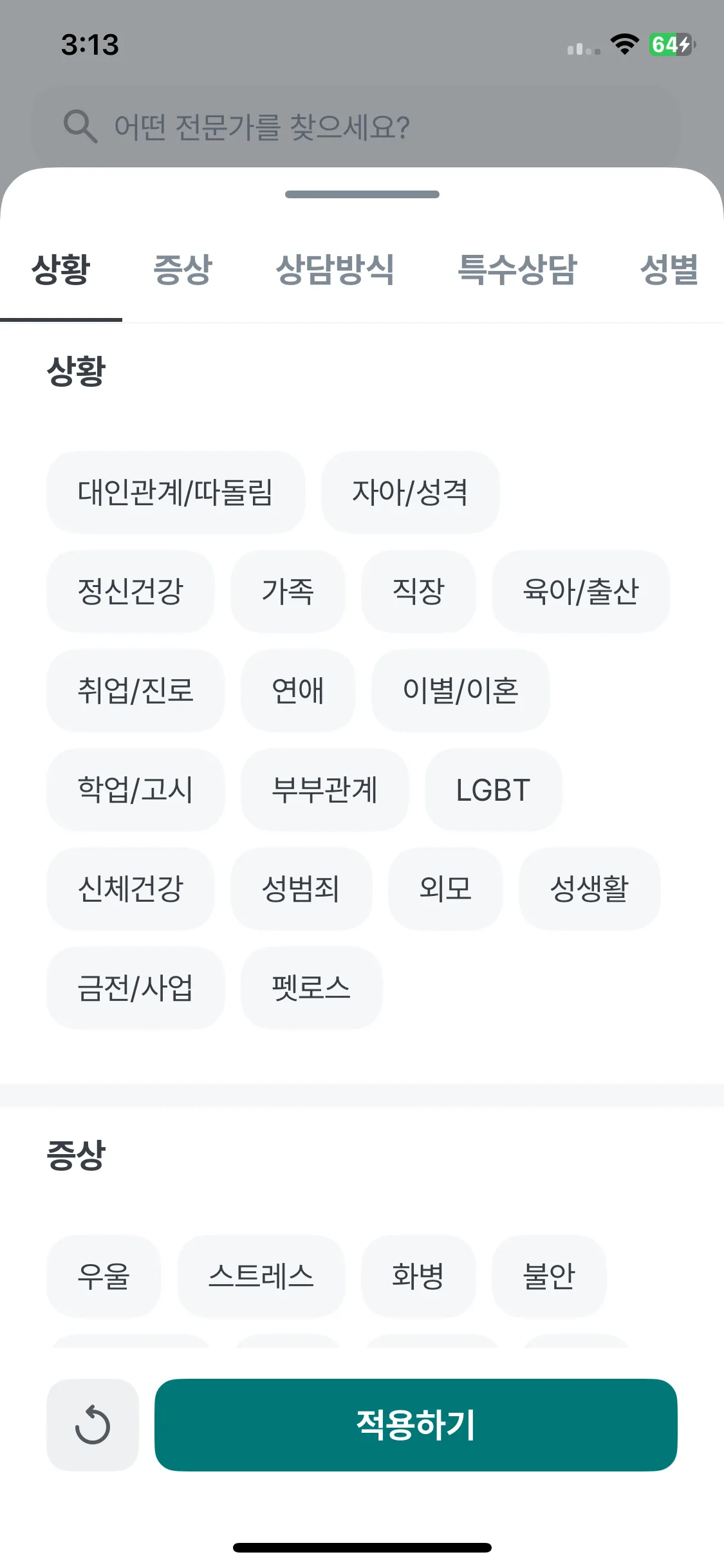Grab the bottom sheet drag handle

[x=362, y=194]
